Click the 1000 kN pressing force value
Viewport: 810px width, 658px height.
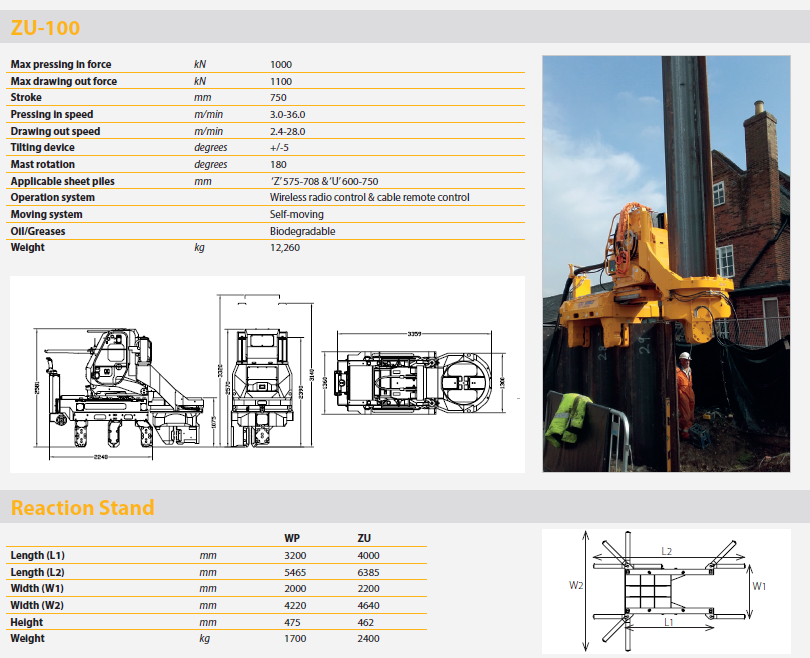tap(281, 65)
